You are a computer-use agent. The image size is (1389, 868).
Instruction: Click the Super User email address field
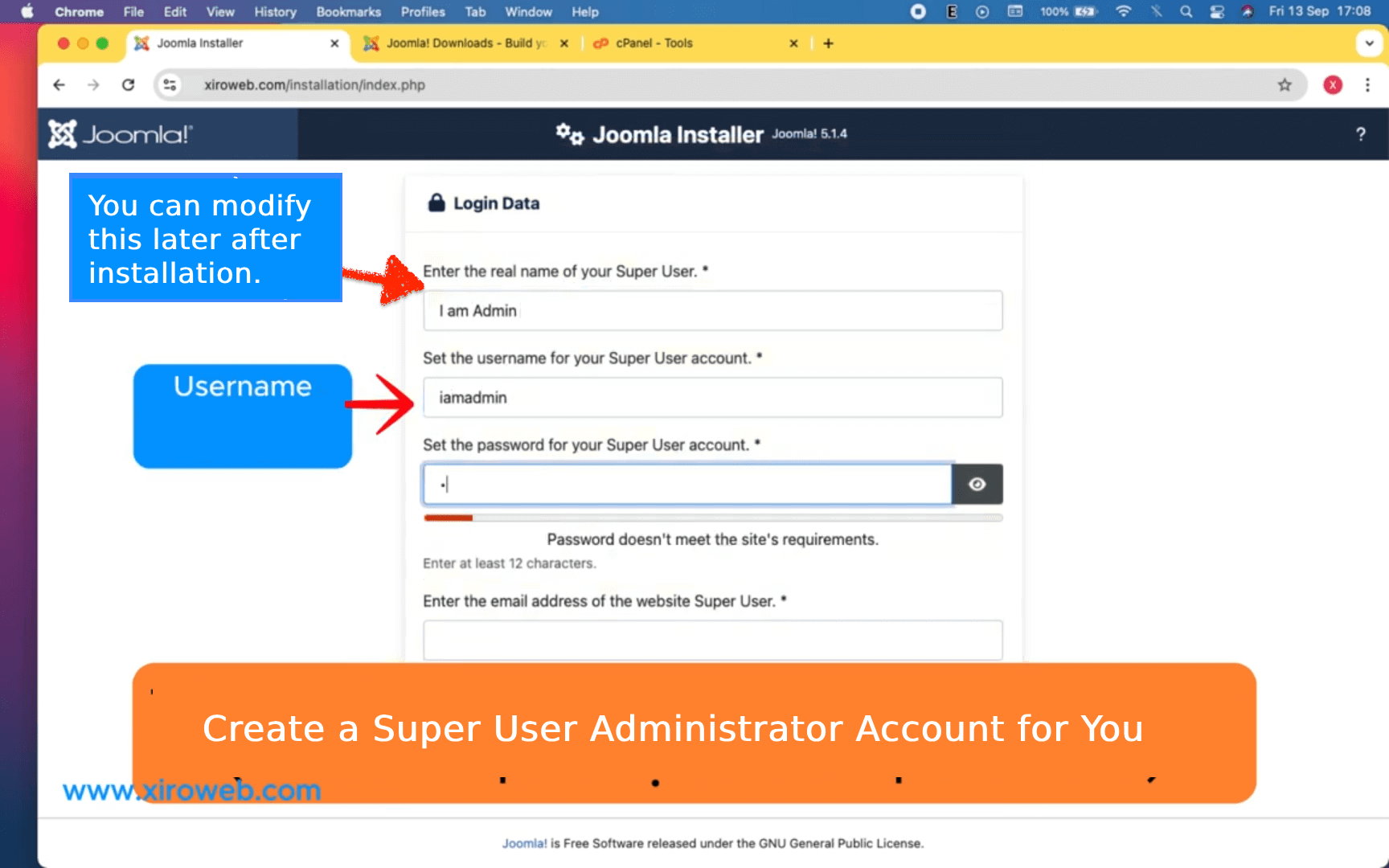(x=712, y=640)
